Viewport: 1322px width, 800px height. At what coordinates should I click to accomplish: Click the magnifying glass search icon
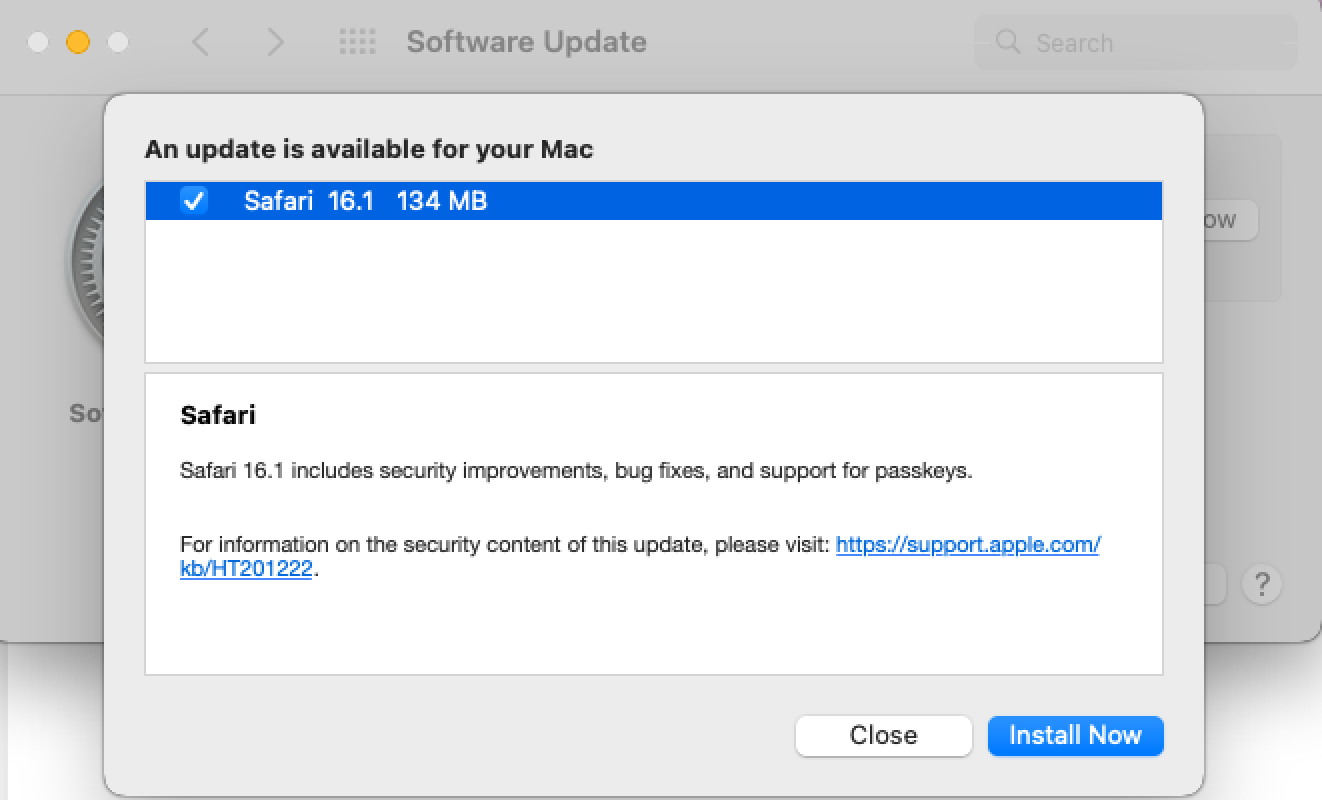[1008, 42]
